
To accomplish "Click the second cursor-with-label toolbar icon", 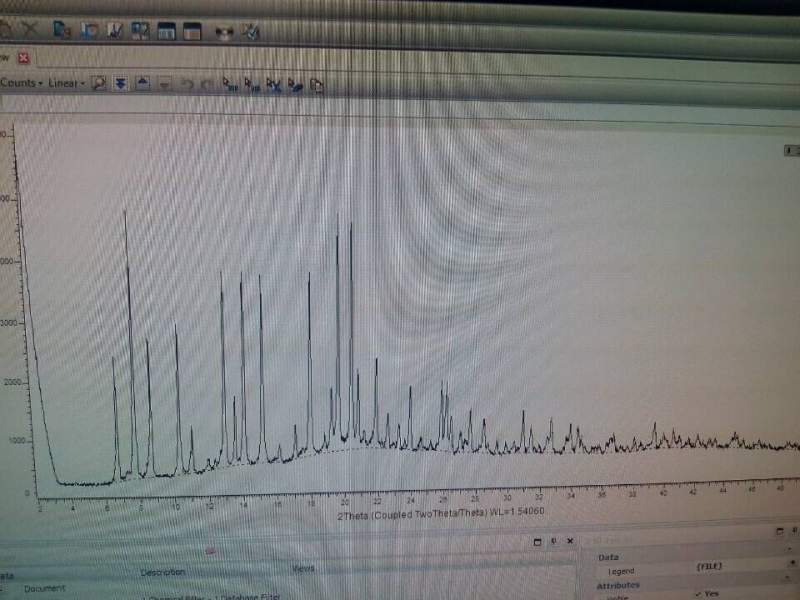I will (252, 85).
